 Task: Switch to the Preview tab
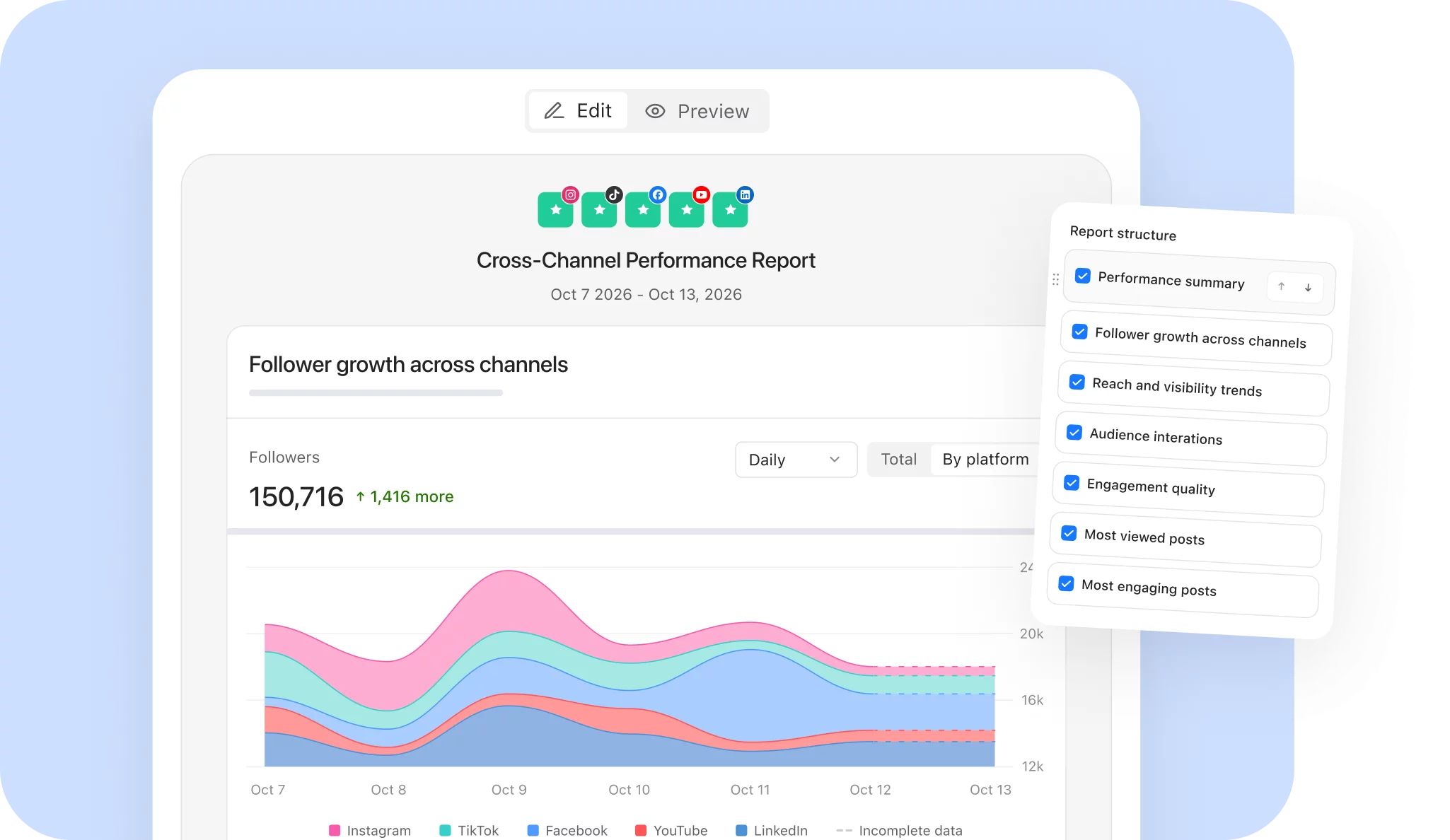click(697, 111)
